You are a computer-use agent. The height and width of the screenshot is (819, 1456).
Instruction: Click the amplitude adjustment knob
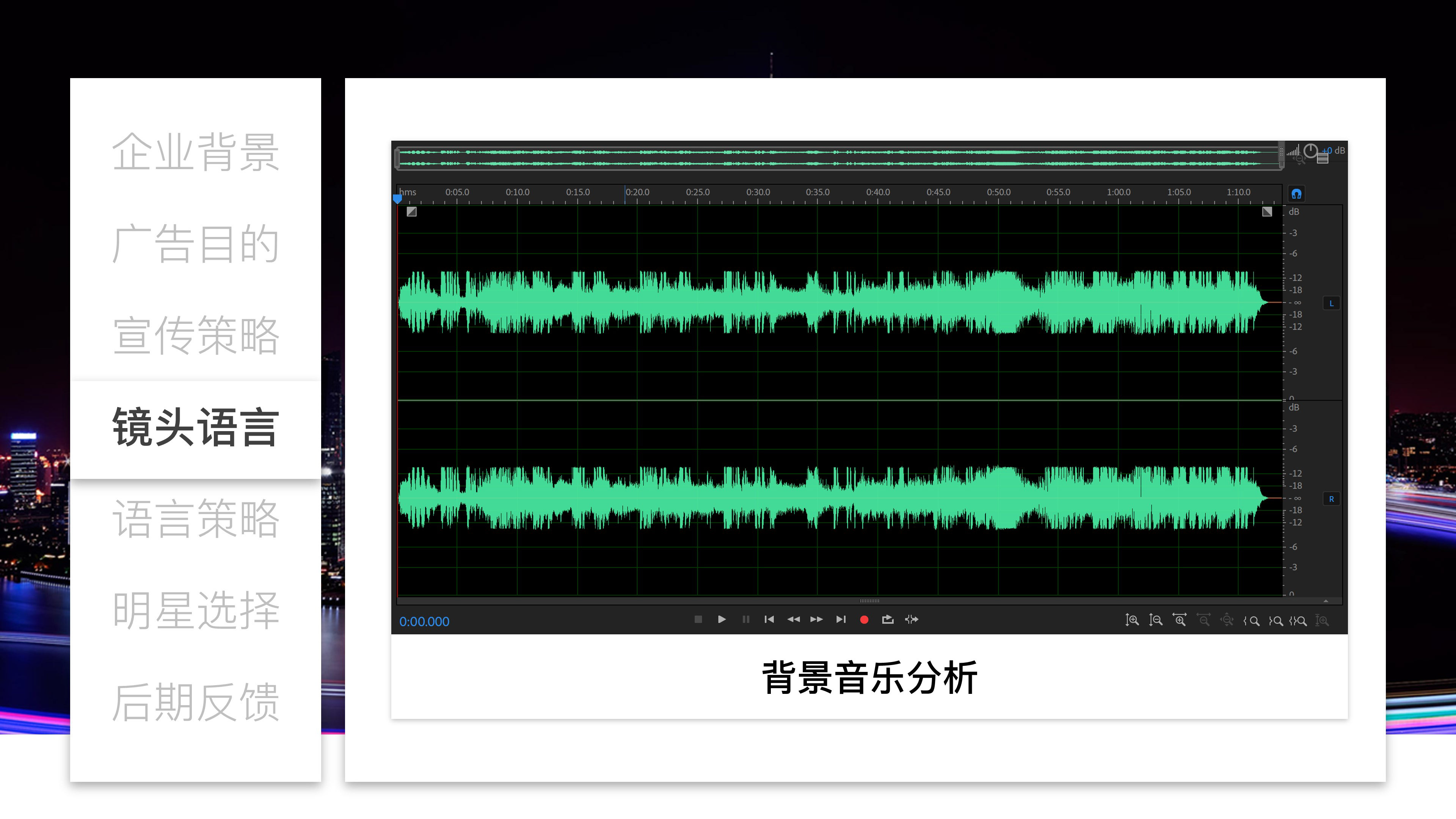[x=1311, y=151]
